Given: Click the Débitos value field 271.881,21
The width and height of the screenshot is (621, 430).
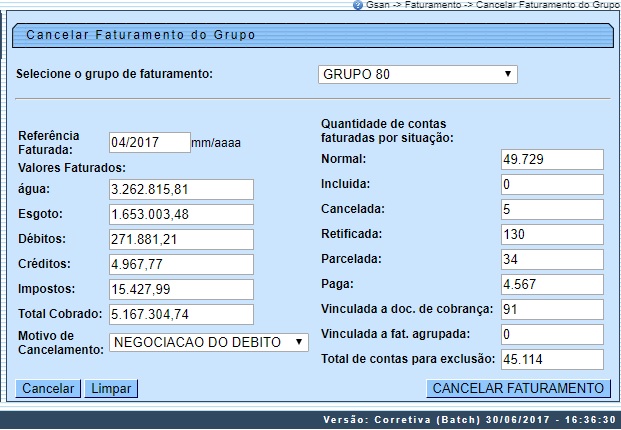Looking at the screenshot, I should point(181,239).
